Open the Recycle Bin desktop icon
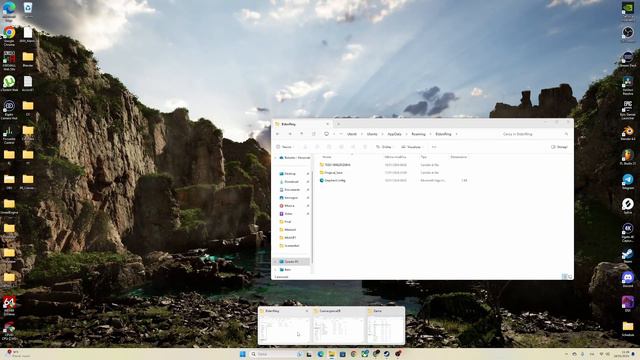This screenshot has width=640, height=360. pos(28,8)
